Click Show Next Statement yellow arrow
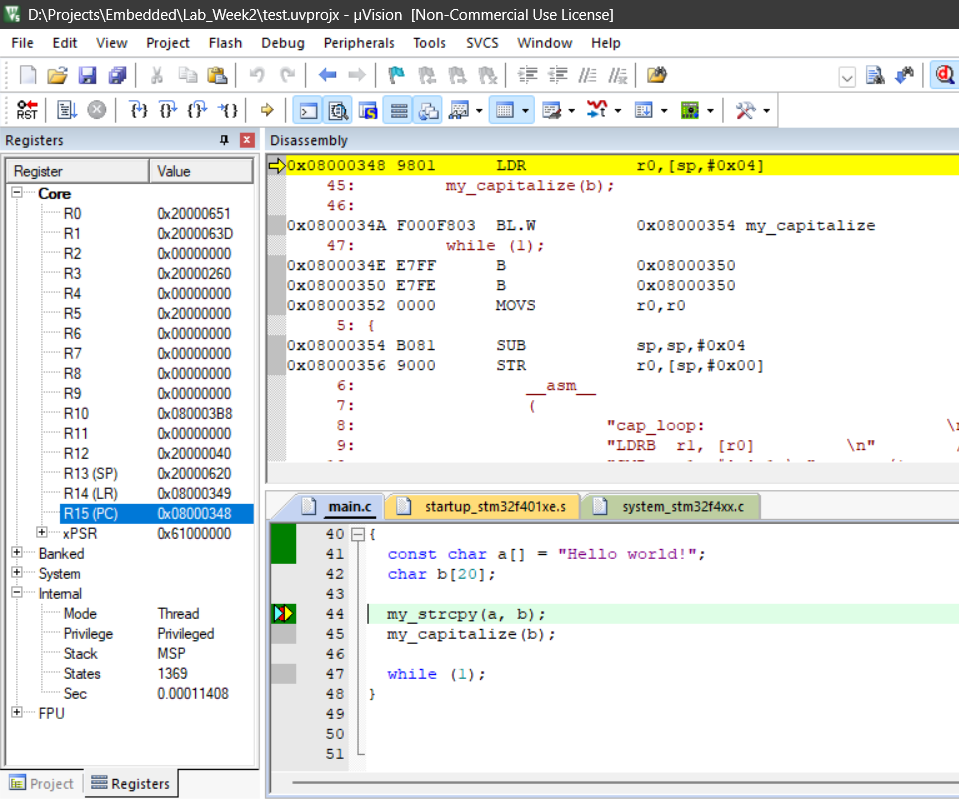Image resolution: width=959 pixels, height=802 pixels. pyautogui.click(x=267, y=110)
